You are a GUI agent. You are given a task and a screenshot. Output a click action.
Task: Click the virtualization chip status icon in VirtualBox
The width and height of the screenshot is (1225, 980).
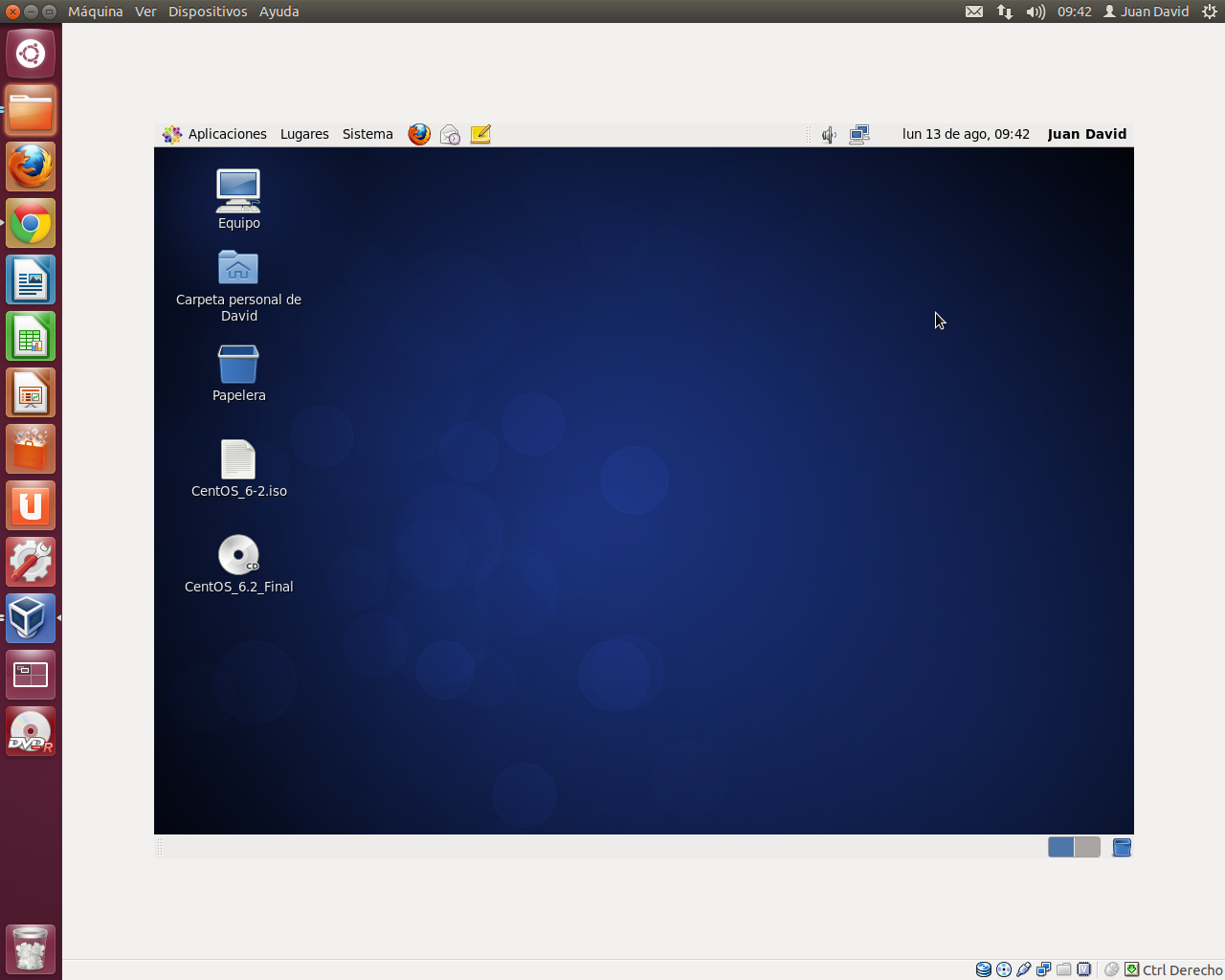(1083, 969)
